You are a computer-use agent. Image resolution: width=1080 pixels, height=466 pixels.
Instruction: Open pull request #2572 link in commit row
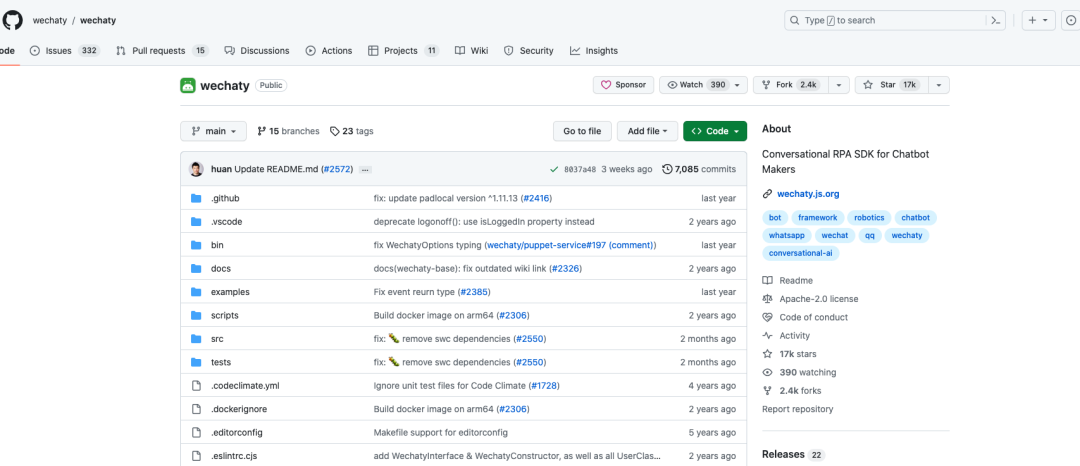tap(338, 169)
